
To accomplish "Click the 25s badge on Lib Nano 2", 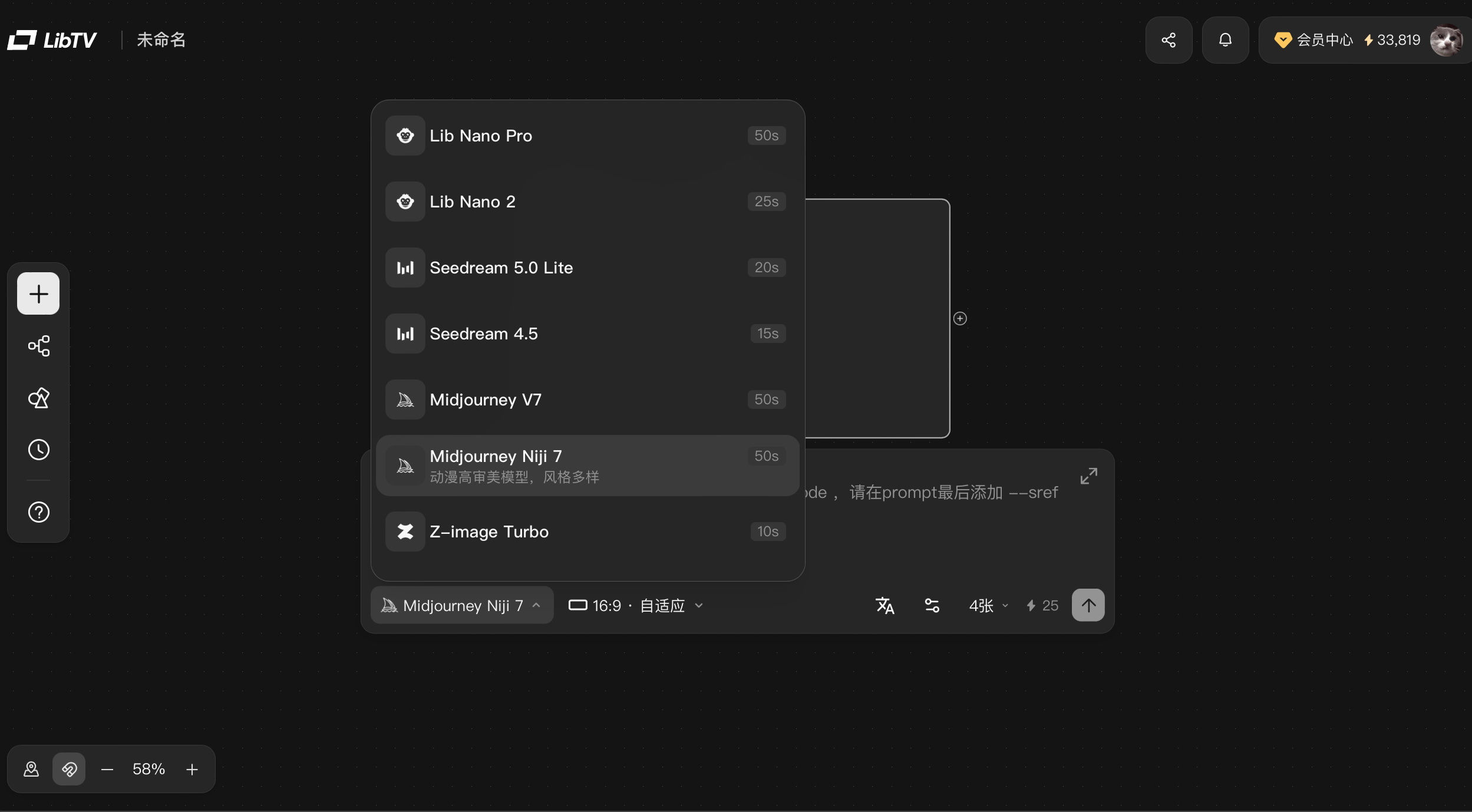I will coord(766,202).
